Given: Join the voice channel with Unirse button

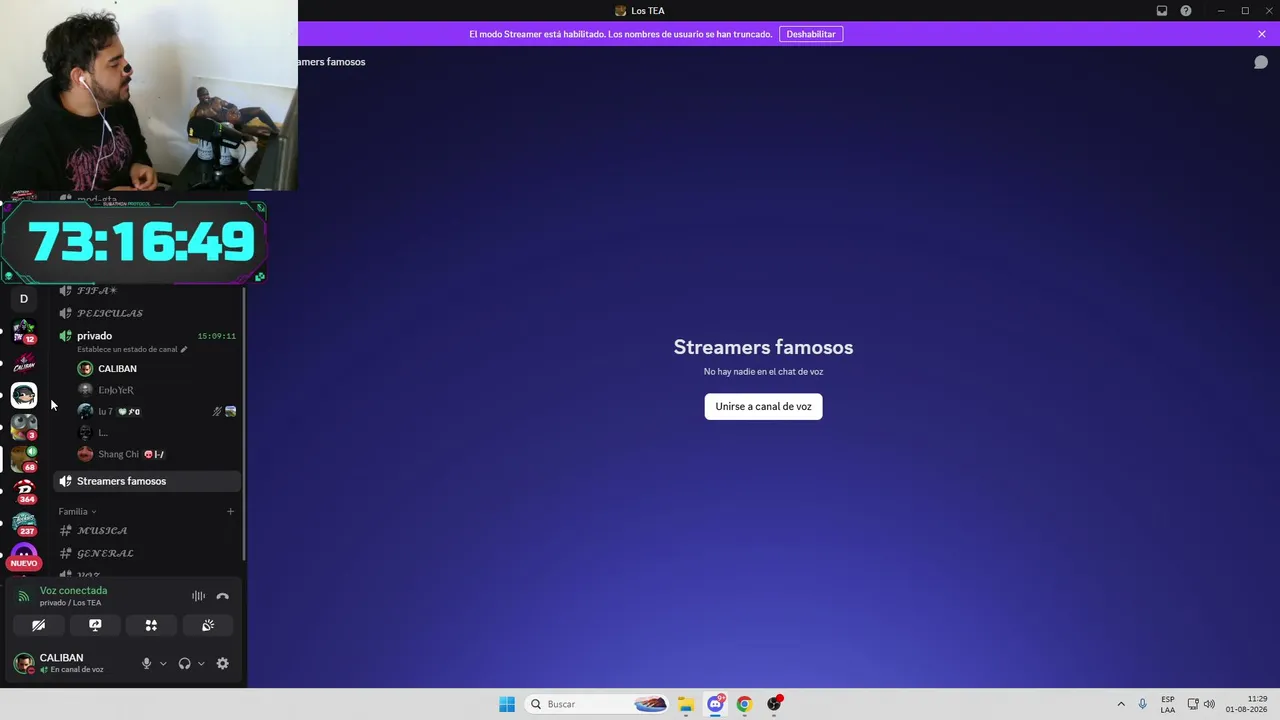Looking at the screenshot, I should point(763,407).
